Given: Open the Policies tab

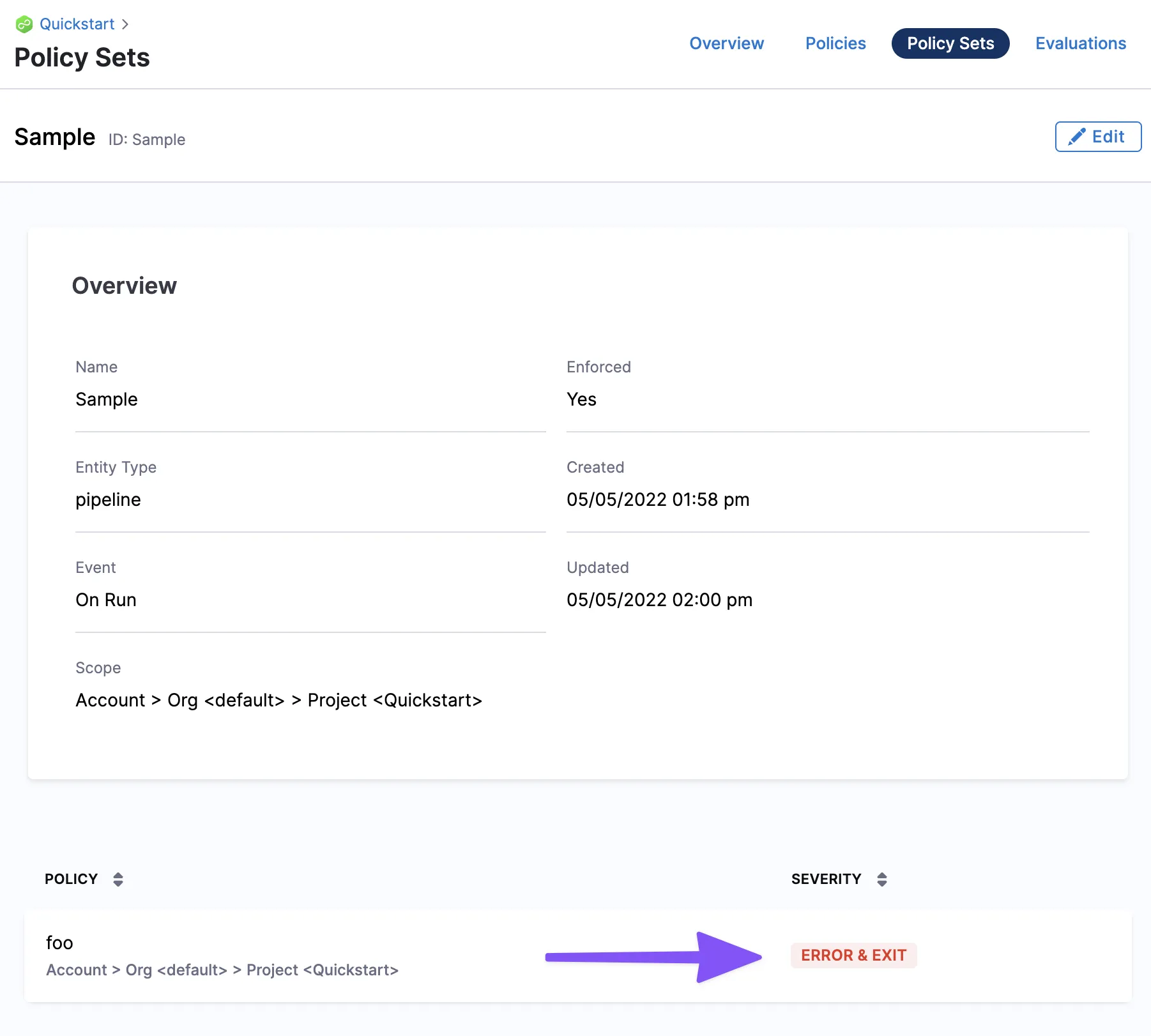Looking at the screenshot, I should click(x=835, y=43).
